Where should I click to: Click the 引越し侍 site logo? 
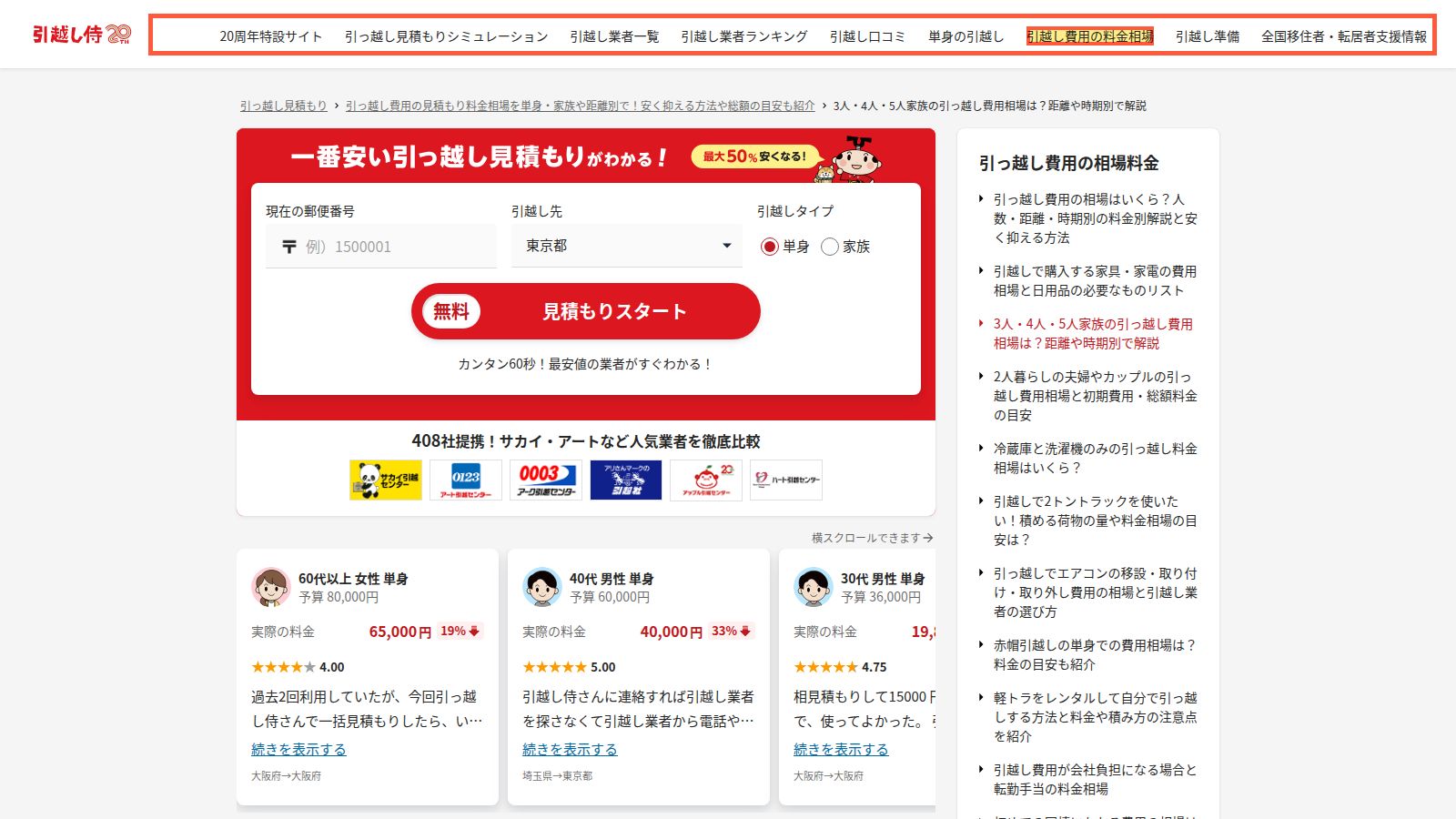tap(81, 35)
